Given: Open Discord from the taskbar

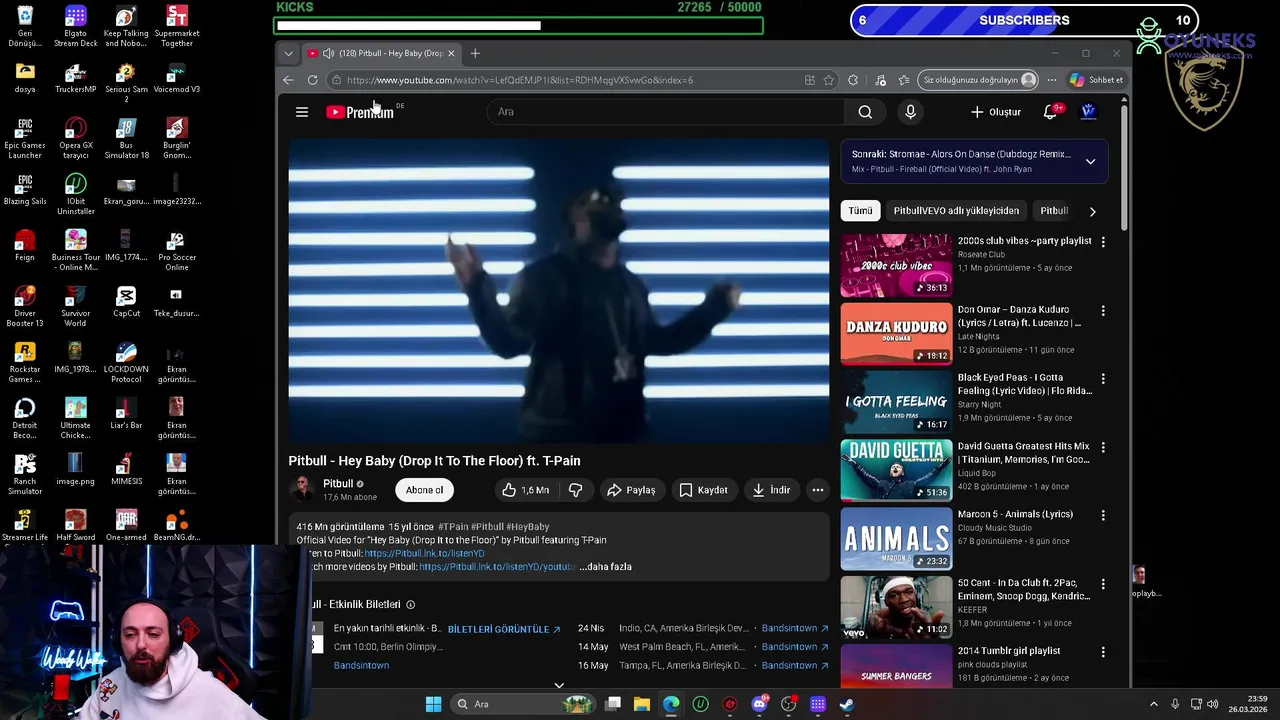Looking at the screenshot, I should [759, 704].
